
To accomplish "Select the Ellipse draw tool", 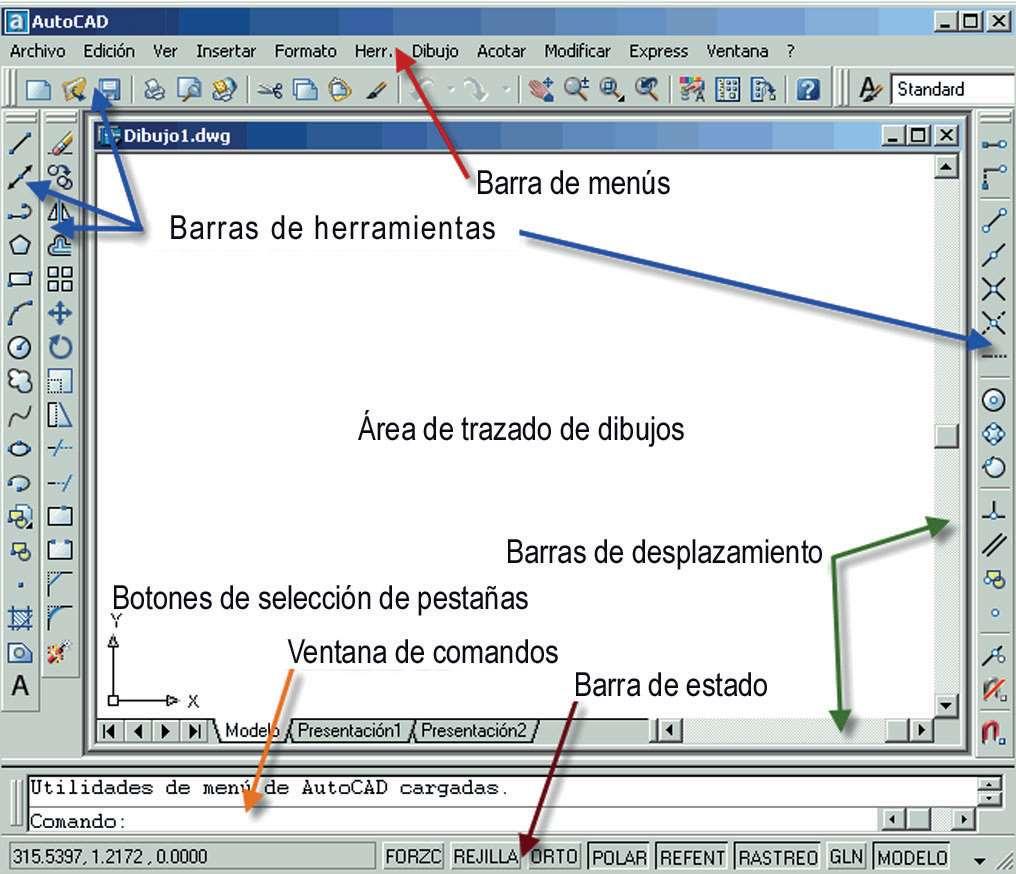I will coord(20,448).
